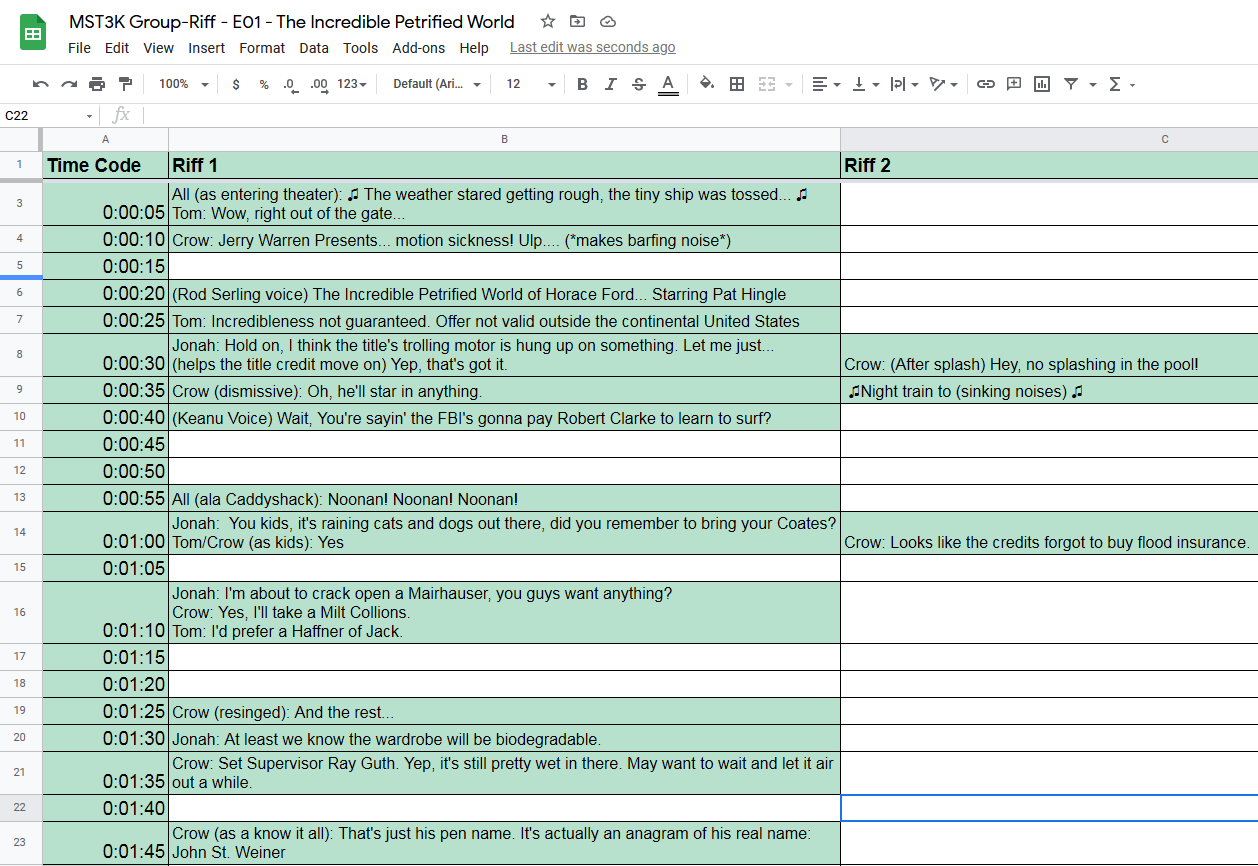
Task: Open 'Last edit was seconds ago' history link
Action: (x=592, y=47)
